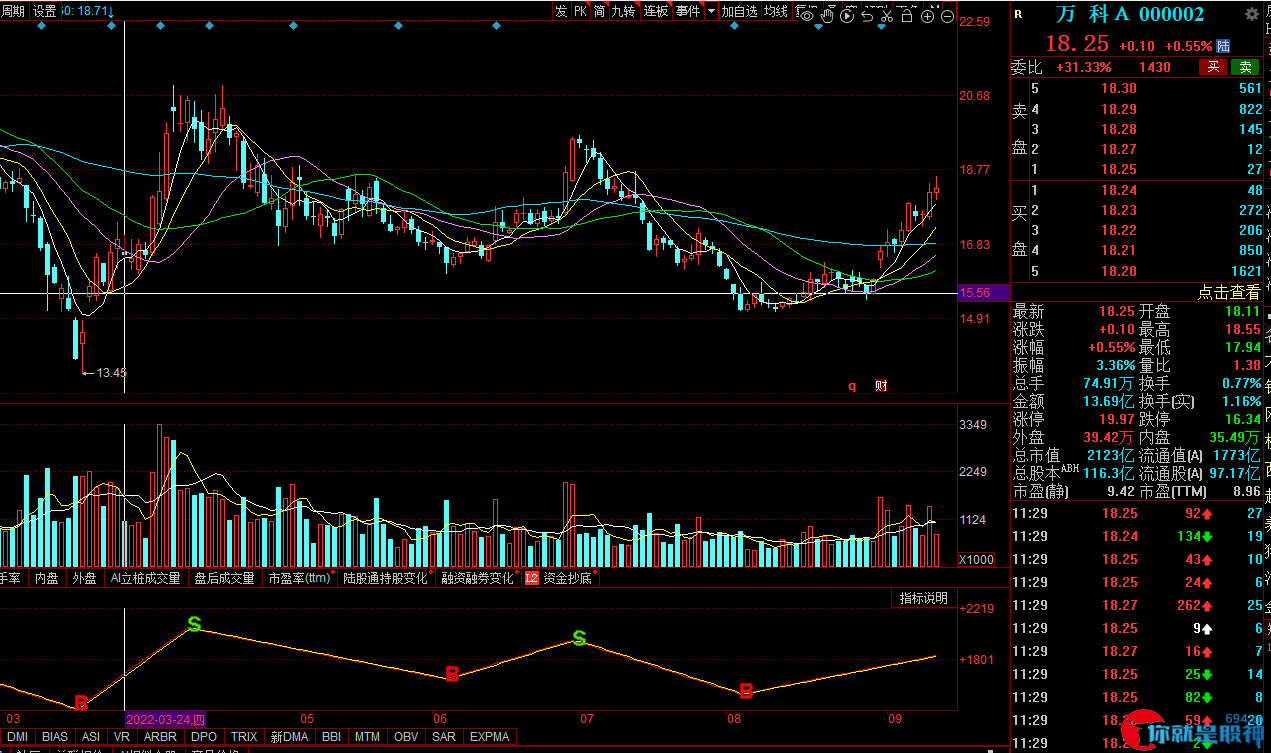Viewport: 1271px width, 753px height.
Task: Select the ARBR indicator tab
Action: pos(161,737)
